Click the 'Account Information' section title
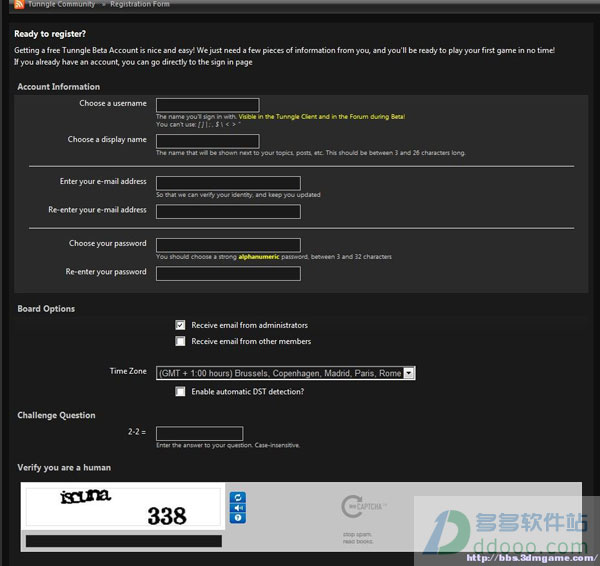This screenshot has width=600, height=566. pyautogui.click(x=59, y=86)
